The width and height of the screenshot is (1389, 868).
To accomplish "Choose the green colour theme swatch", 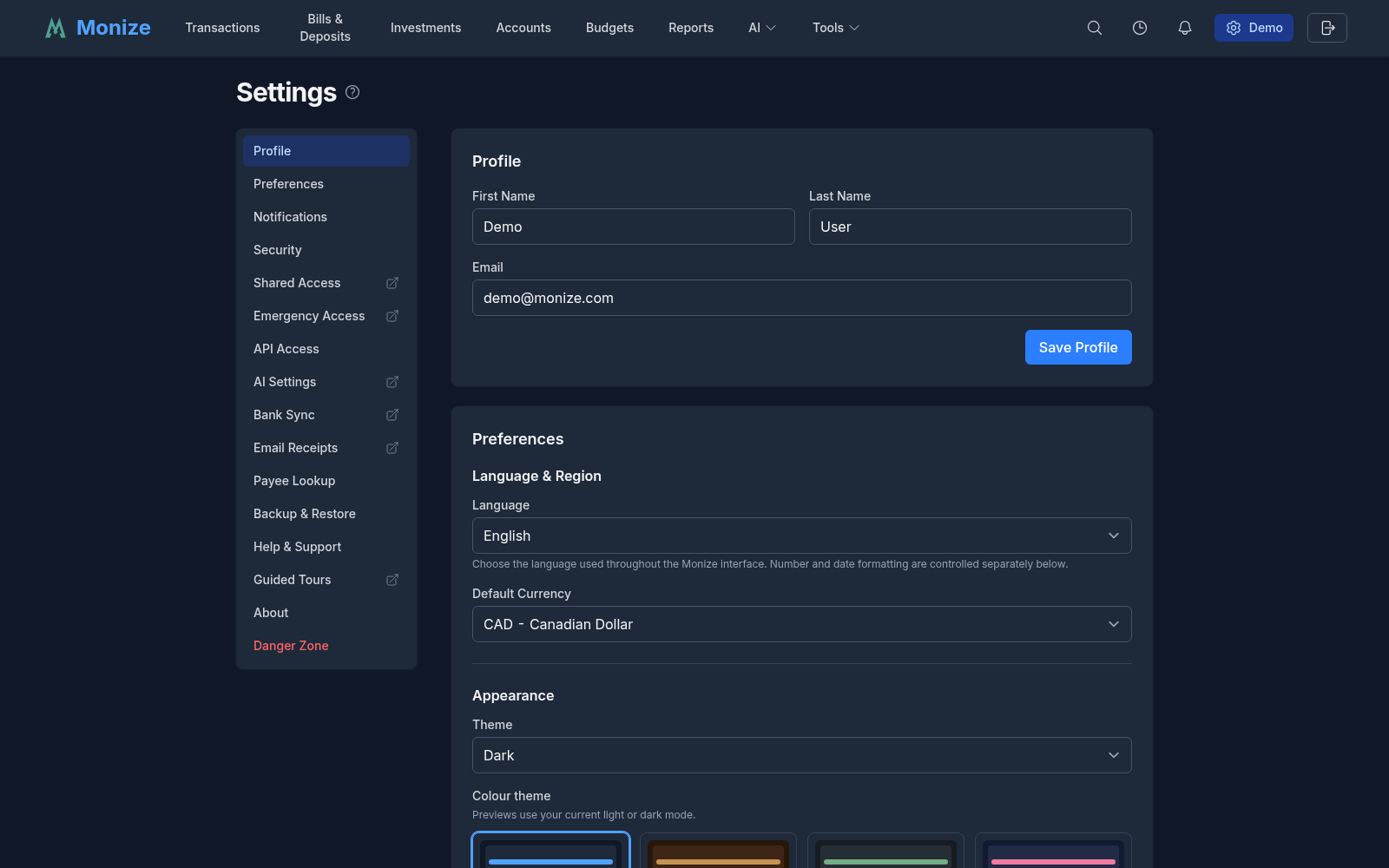I will pos(885,852).
